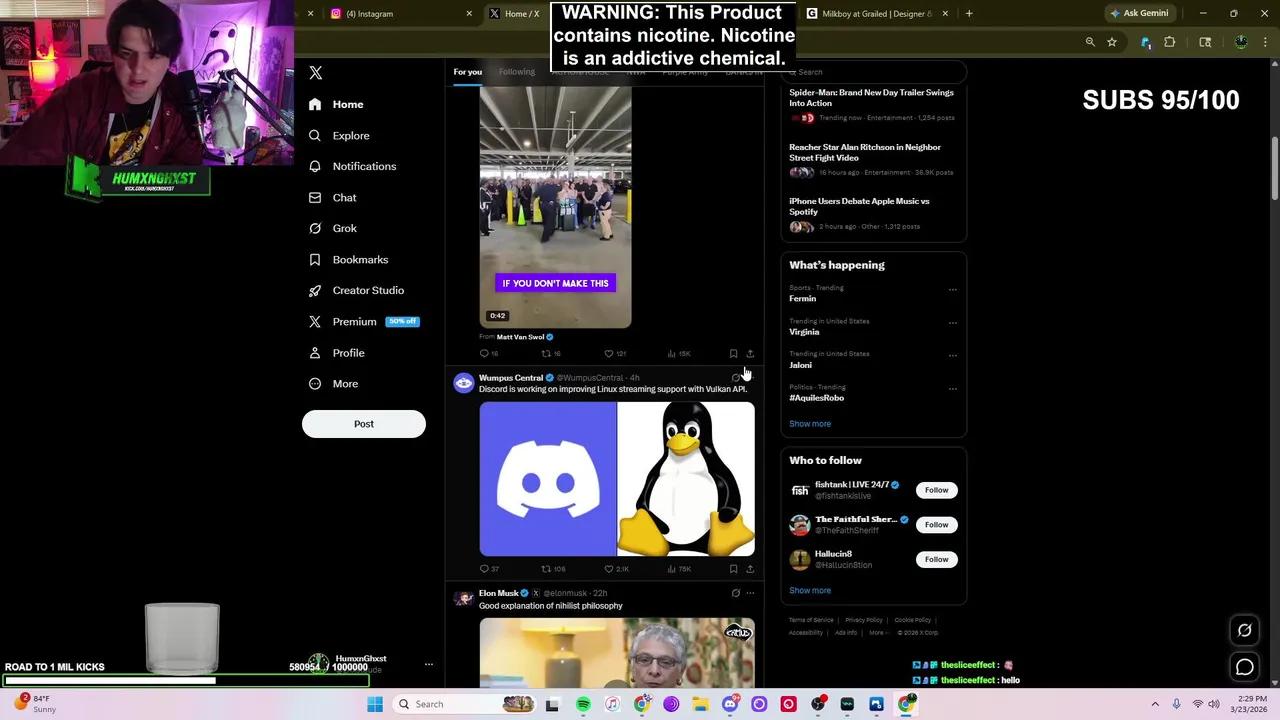The image size is (1280, 720).
Task: Open the floating messages chat button
Action: pos(1244,667)
